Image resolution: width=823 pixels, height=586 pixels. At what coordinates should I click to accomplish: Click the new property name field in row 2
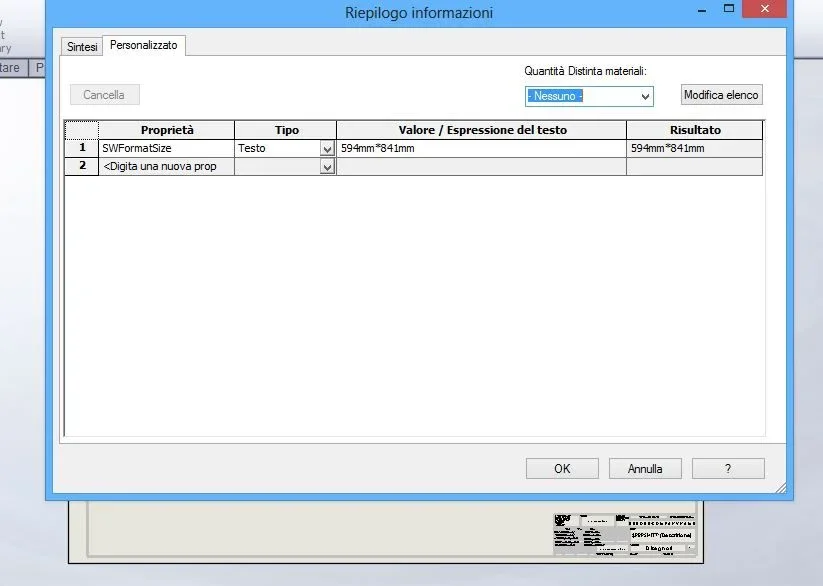[166, 167]
